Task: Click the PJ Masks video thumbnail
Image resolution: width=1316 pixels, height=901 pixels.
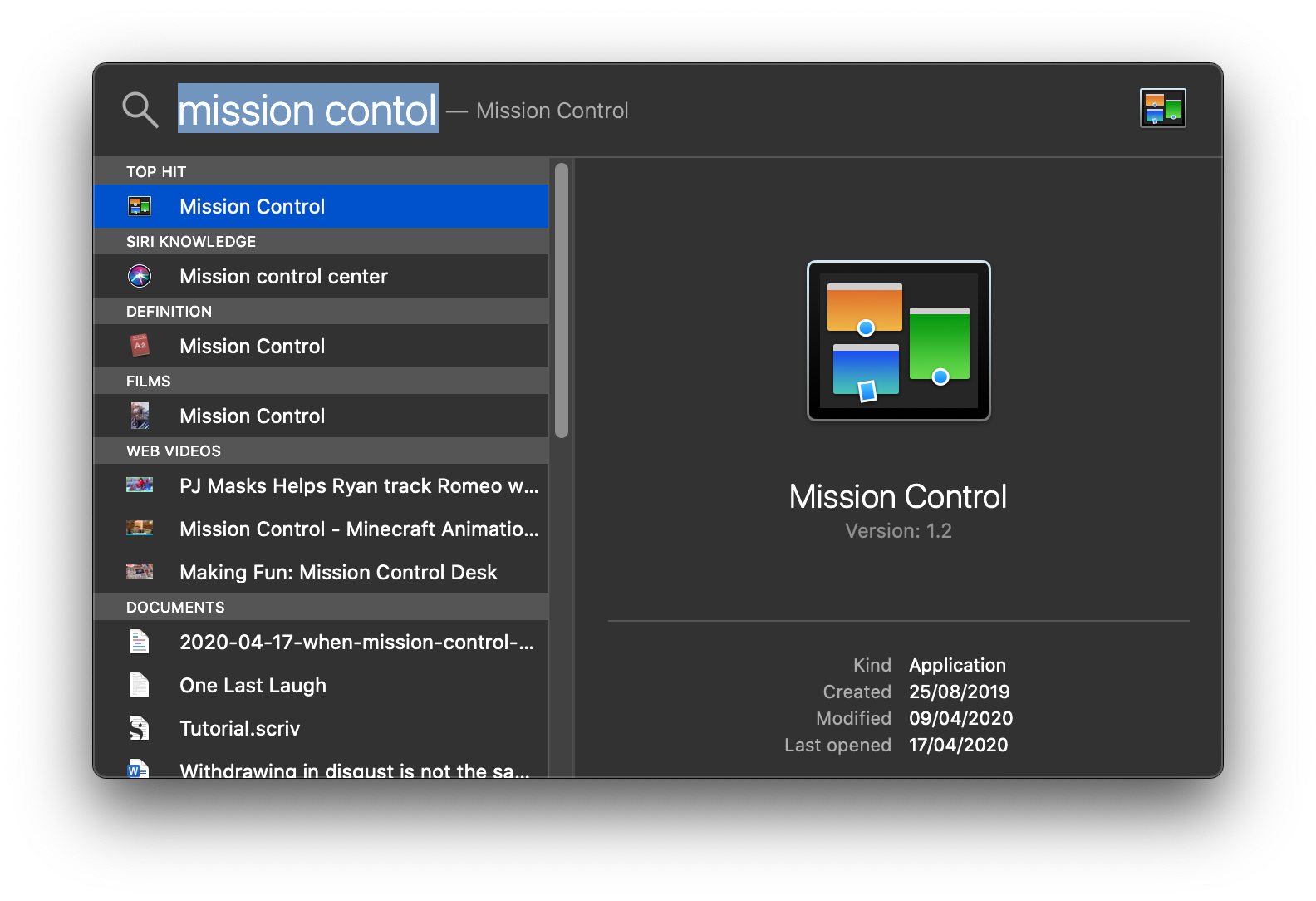Action: [x=140, y=485]
